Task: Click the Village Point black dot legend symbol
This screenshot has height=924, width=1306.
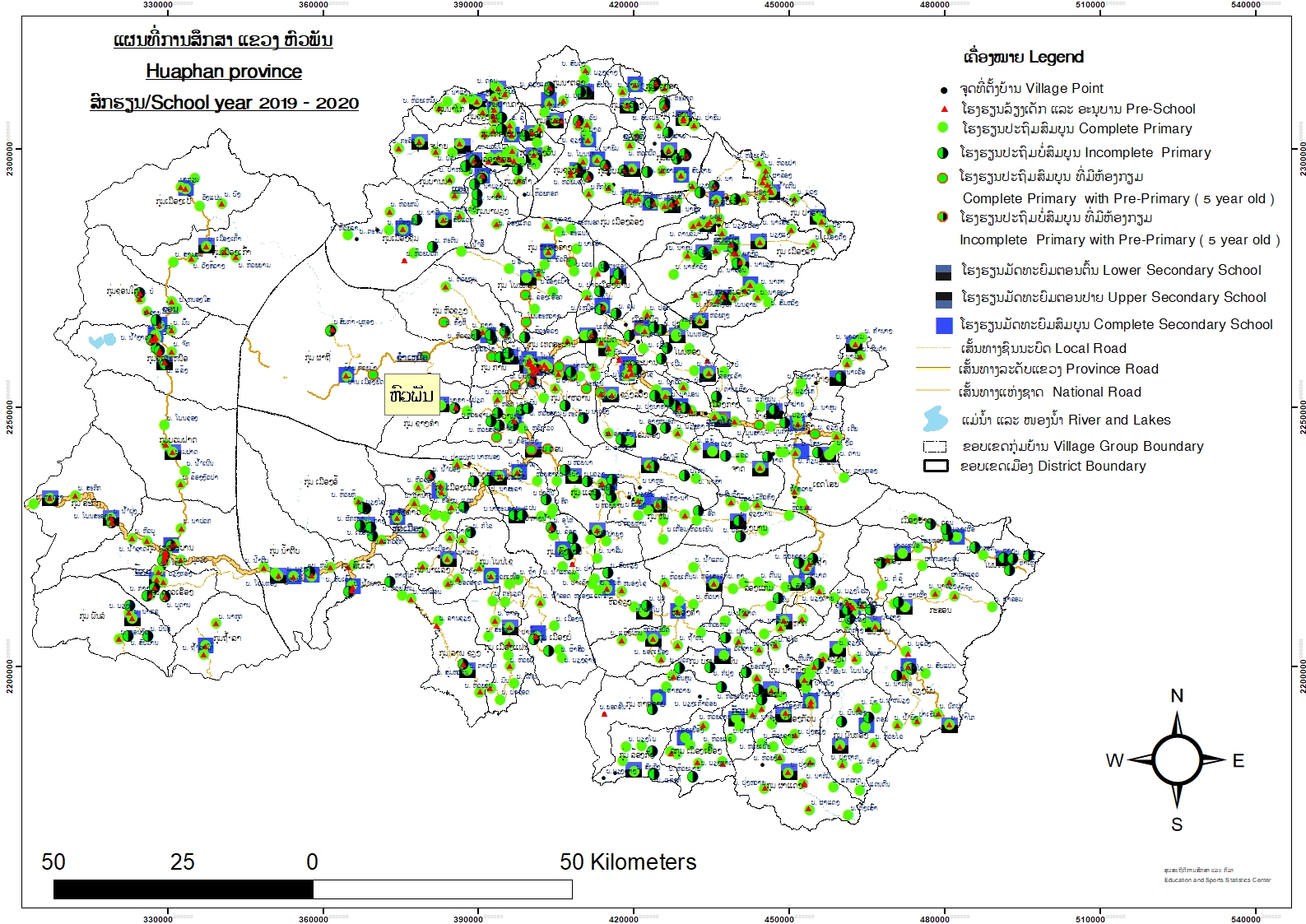Action: [x=944, y=91]
